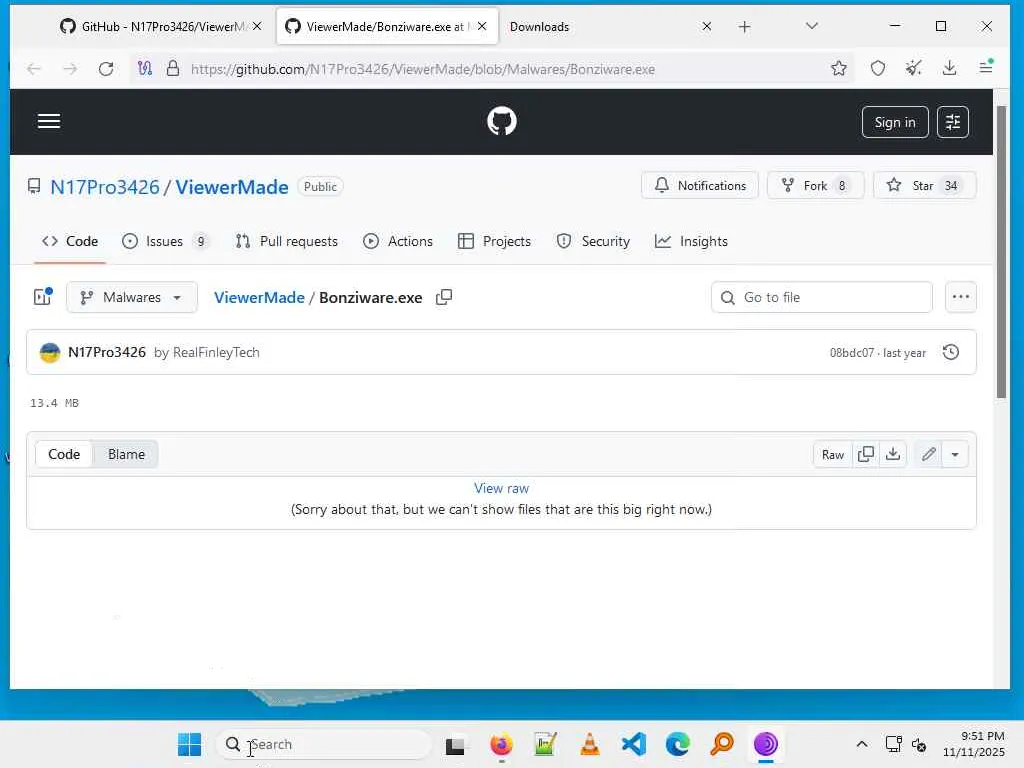This screenshot has width=1024, height=768.
Task: Go back to previous page
Action: pyautogui.click(x=34, y=69)
